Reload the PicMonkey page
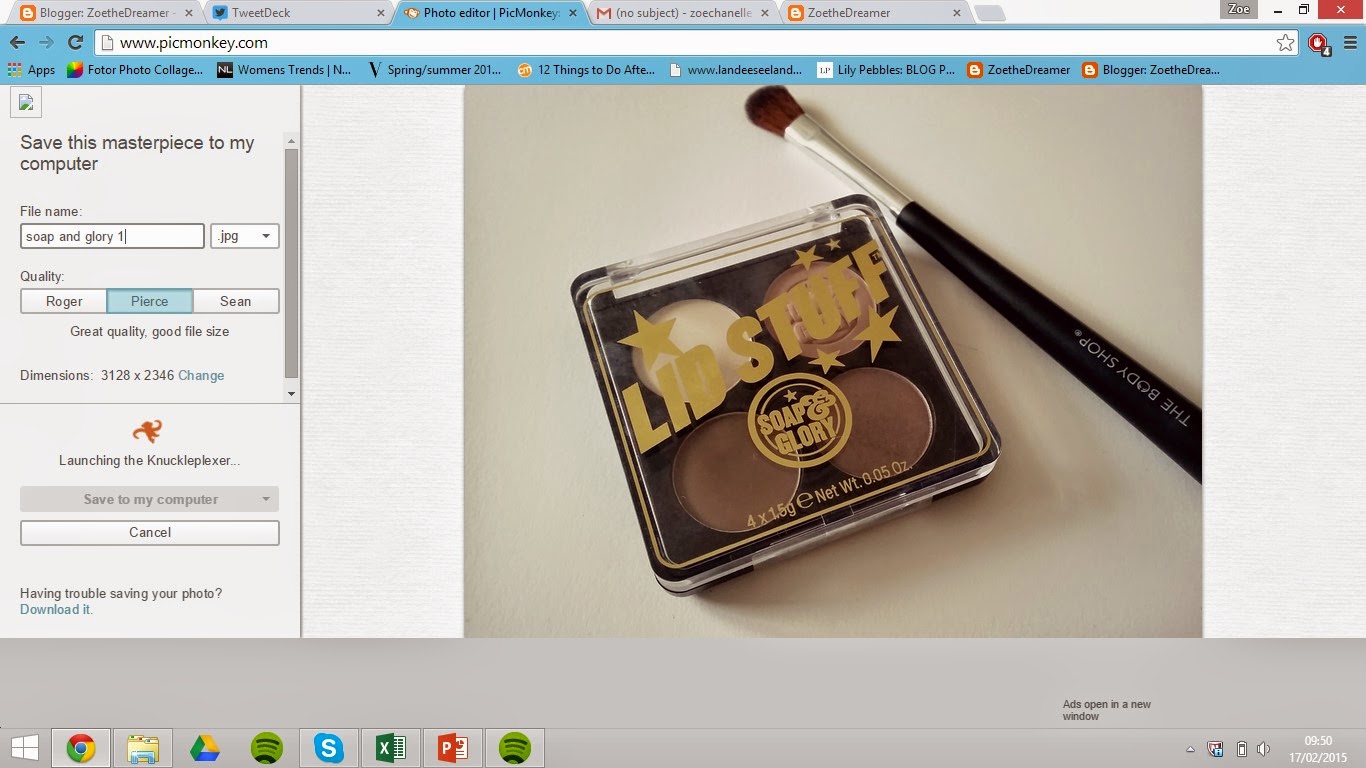1366x768 pixels. click(75, 42)
